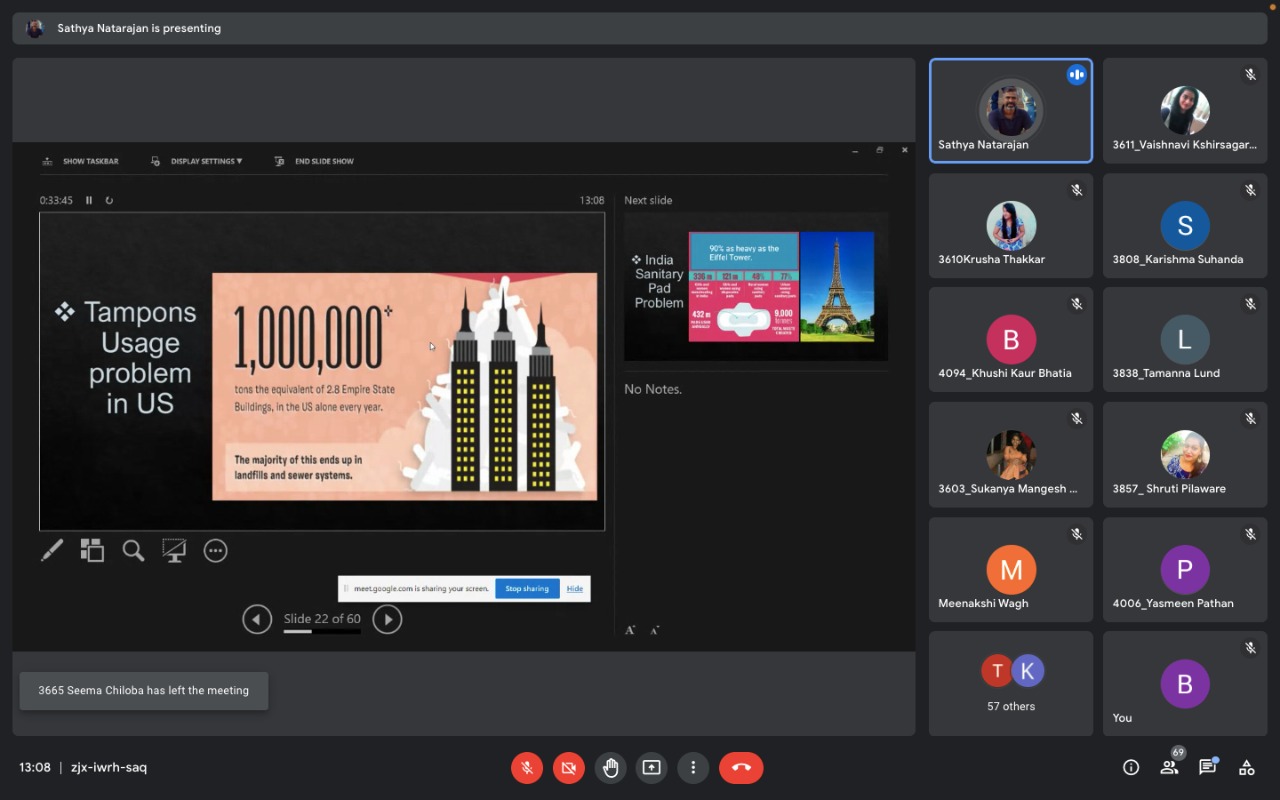Viewport: 1280px width, 800px height.
Task: Advance to the next slide arrow
Action: coord(387,620)
